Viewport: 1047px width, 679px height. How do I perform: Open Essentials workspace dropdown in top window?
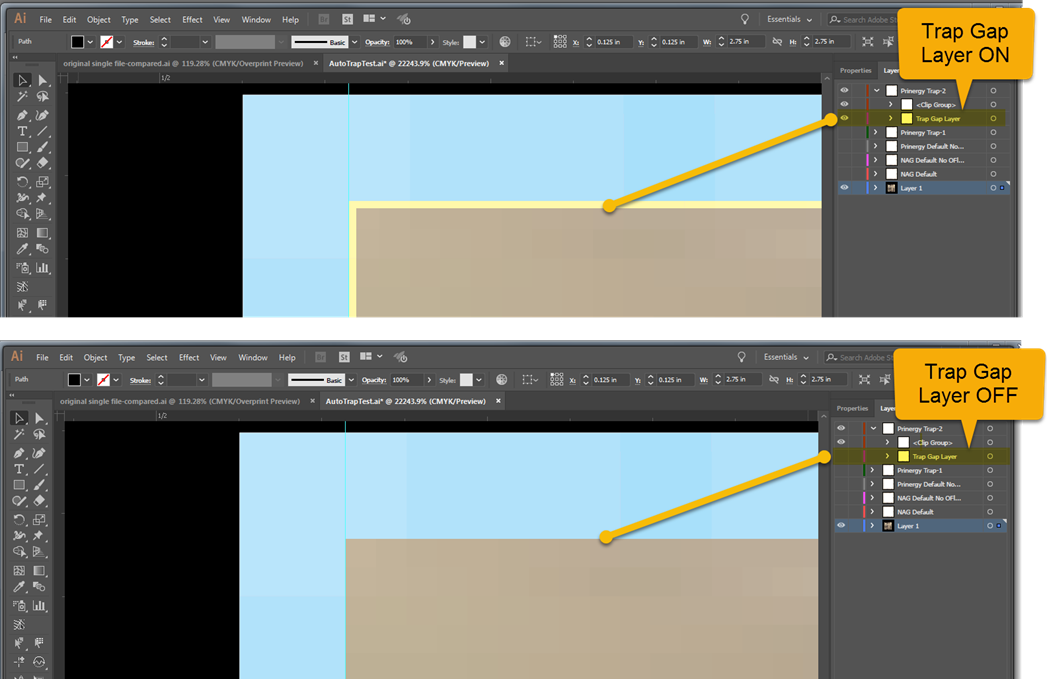(x=790, y=19)
